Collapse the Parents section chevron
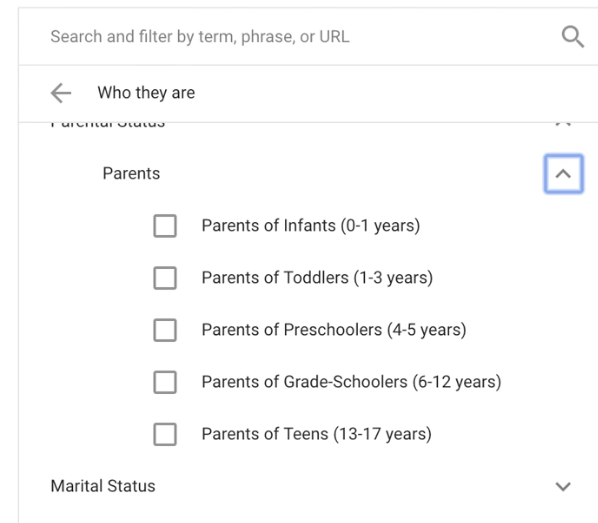 pyautogui.click(x=563, y=174)
